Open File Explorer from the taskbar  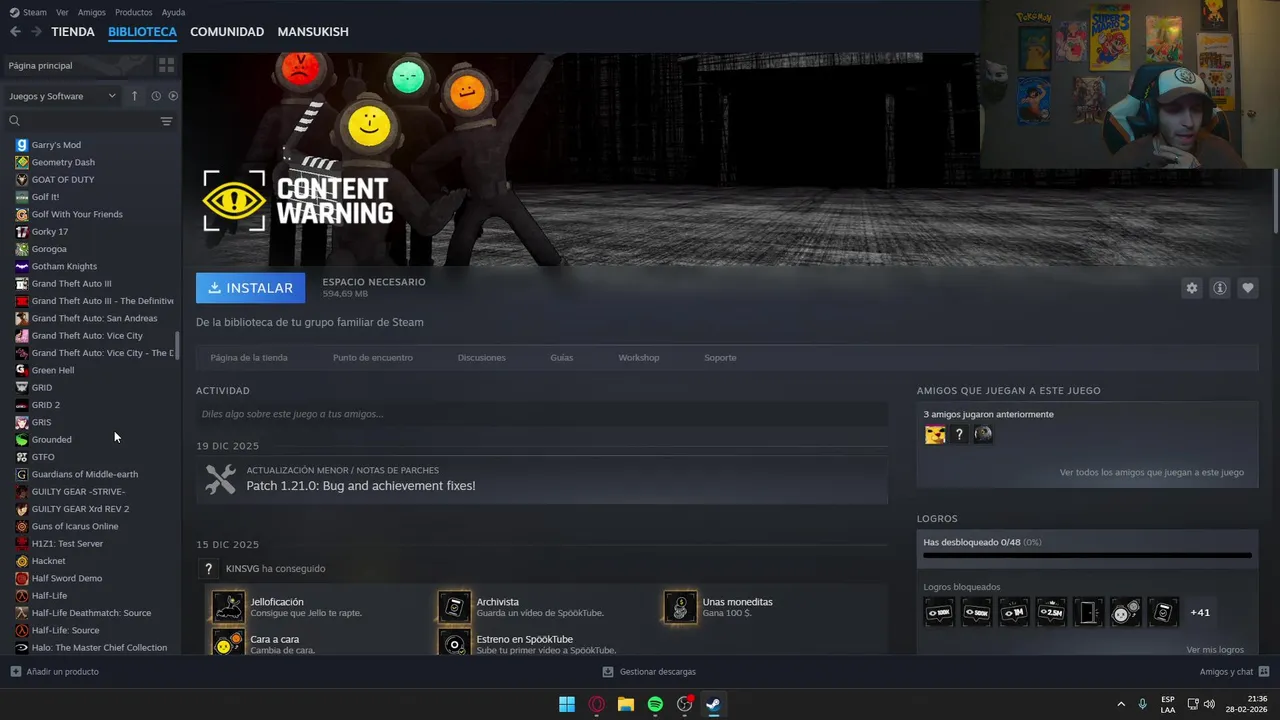tap(626, 704)
